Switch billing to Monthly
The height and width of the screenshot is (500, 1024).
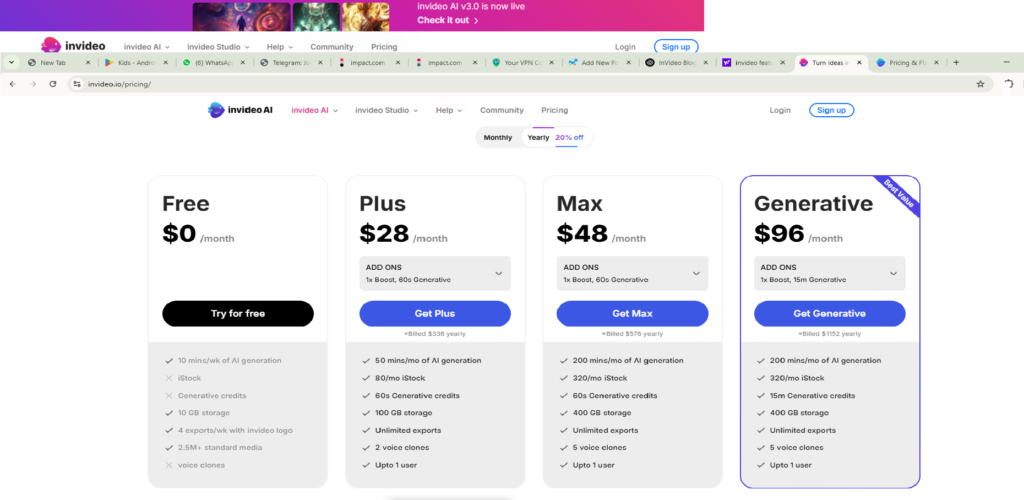(x=498, y=138)
